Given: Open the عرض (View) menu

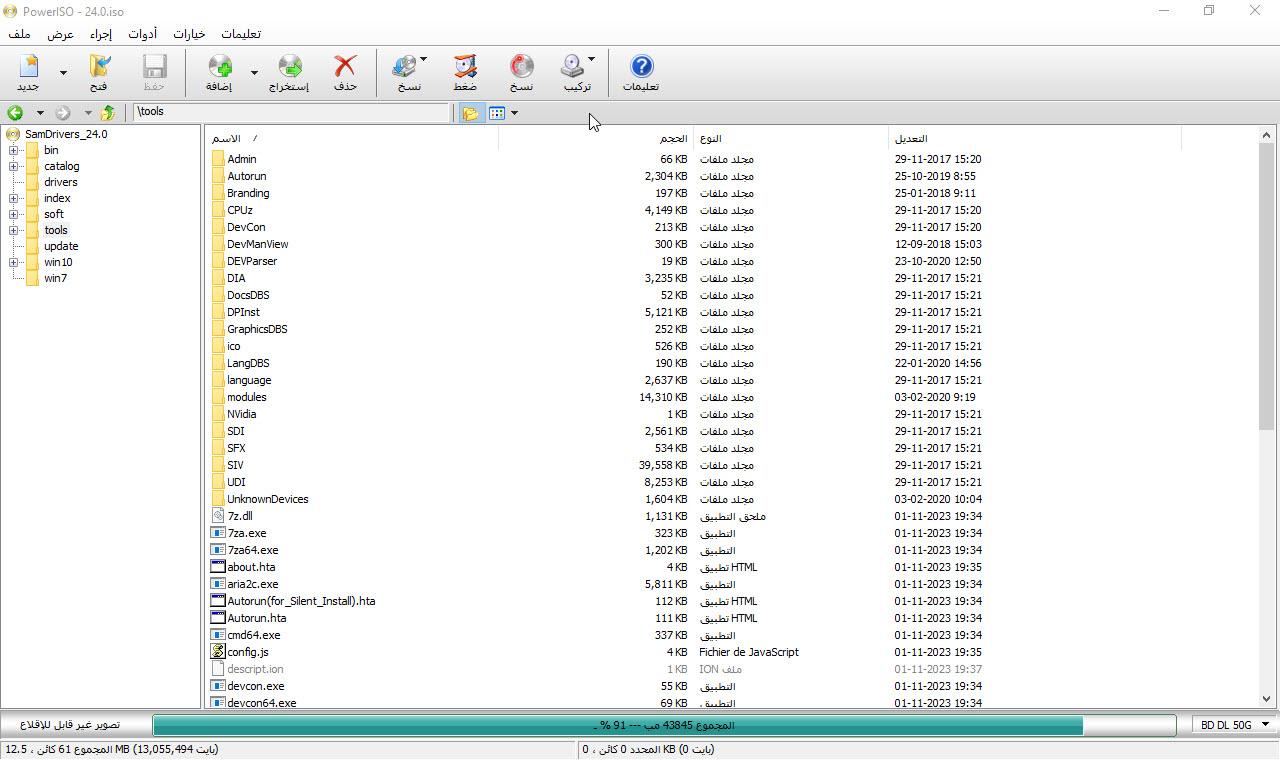Looking at the screenshot, I should (61, 34).
